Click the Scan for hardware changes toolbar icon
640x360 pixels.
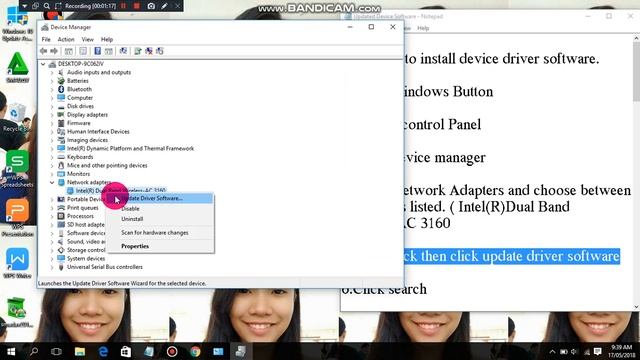click(x=123, y=51)
